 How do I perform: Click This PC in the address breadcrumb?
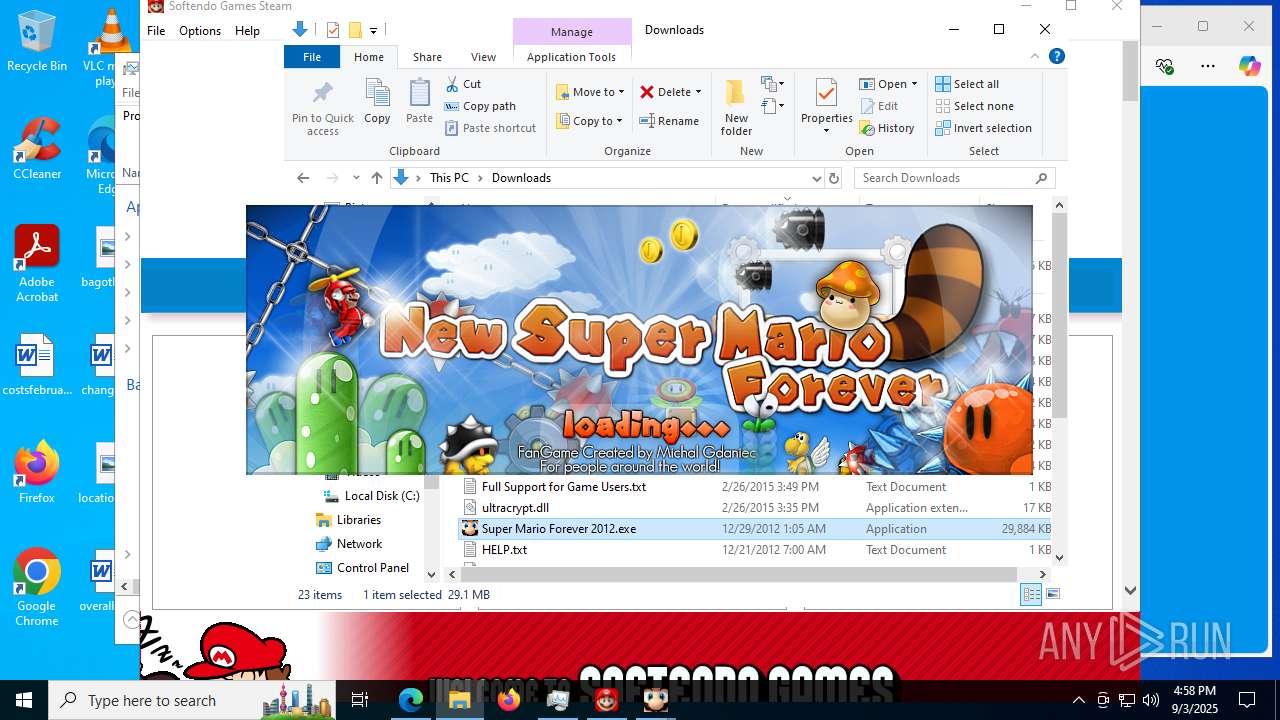pyautogui.click(x=449, y=178)
